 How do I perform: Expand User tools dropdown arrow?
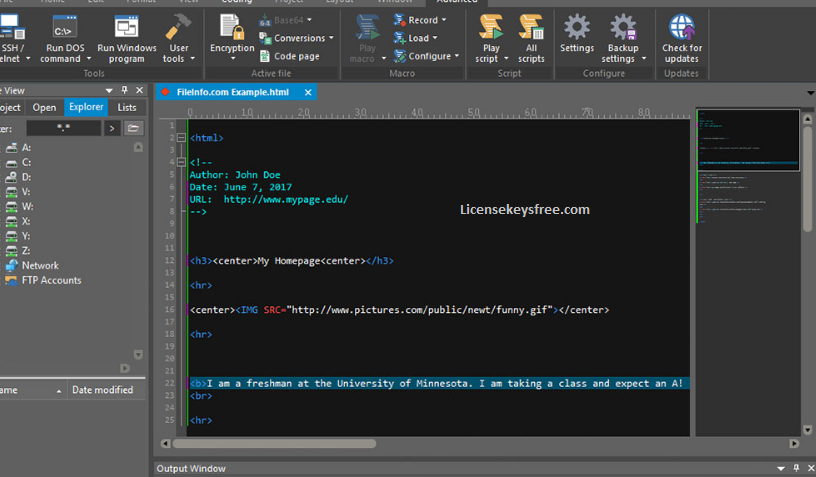(x=193, y=59)
